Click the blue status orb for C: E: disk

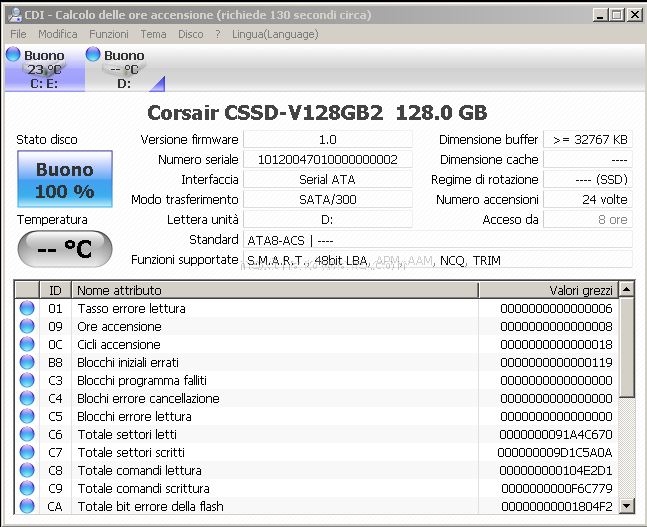(x=13, y=54)
